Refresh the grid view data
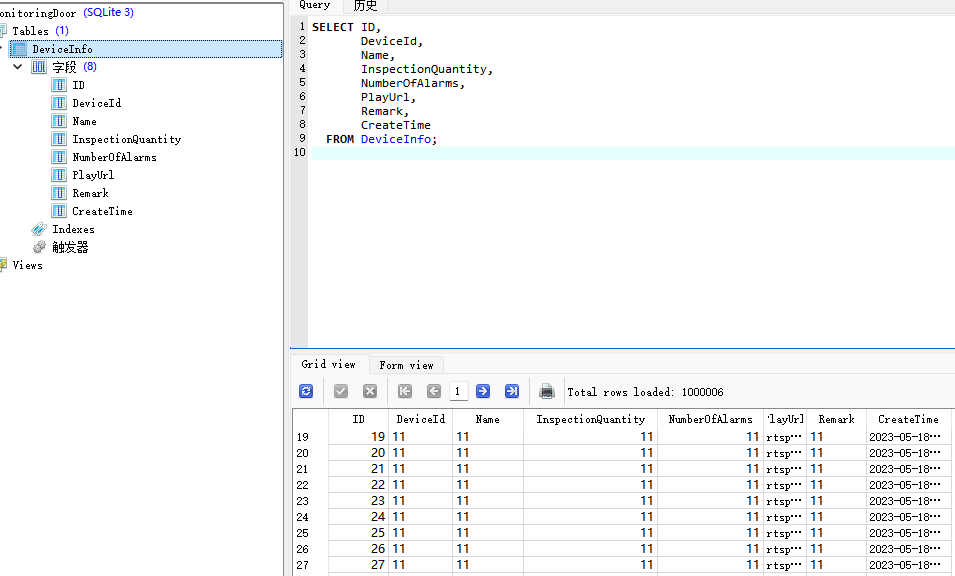Image resolution: width=955 pixels, height=576 pixels. pyautogui.click(x=306, y=392)
